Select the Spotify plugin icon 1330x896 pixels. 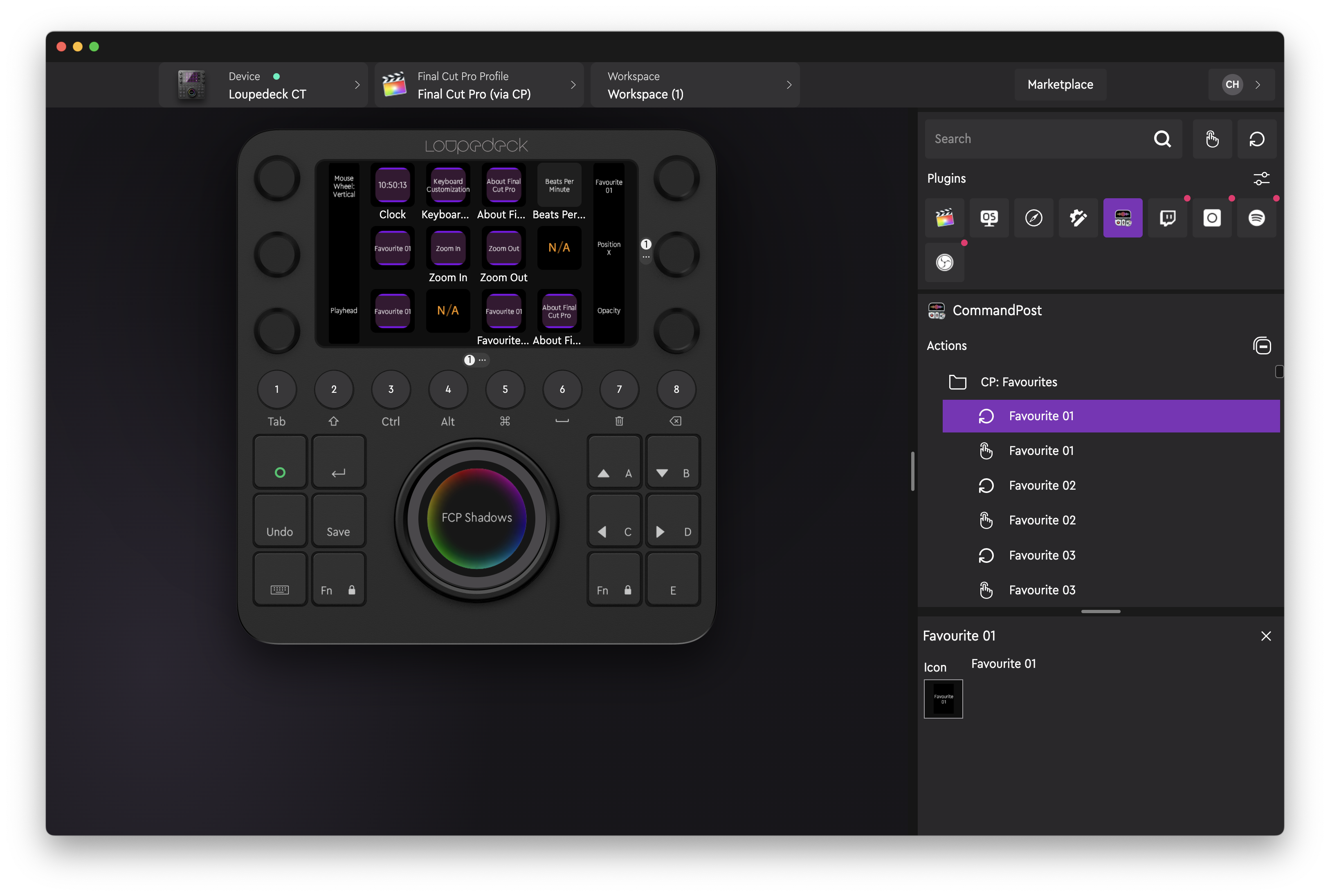click(1256, 218)
